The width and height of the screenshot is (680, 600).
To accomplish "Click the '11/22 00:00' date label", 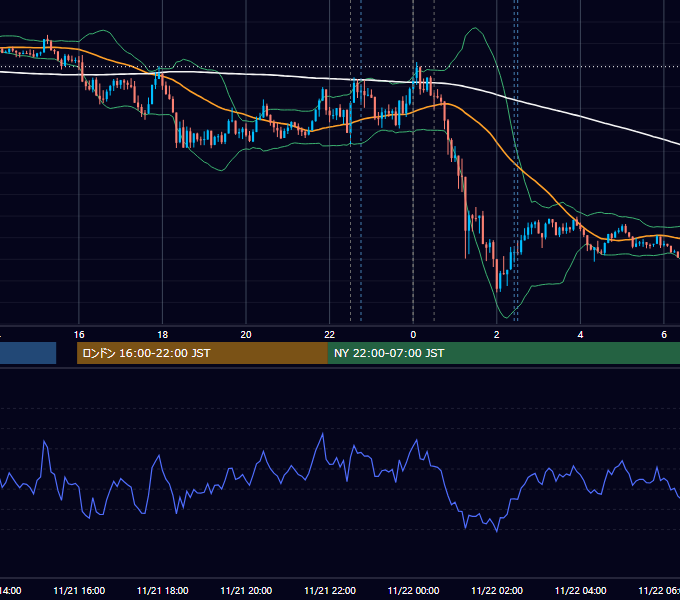I will click(413, 590).
